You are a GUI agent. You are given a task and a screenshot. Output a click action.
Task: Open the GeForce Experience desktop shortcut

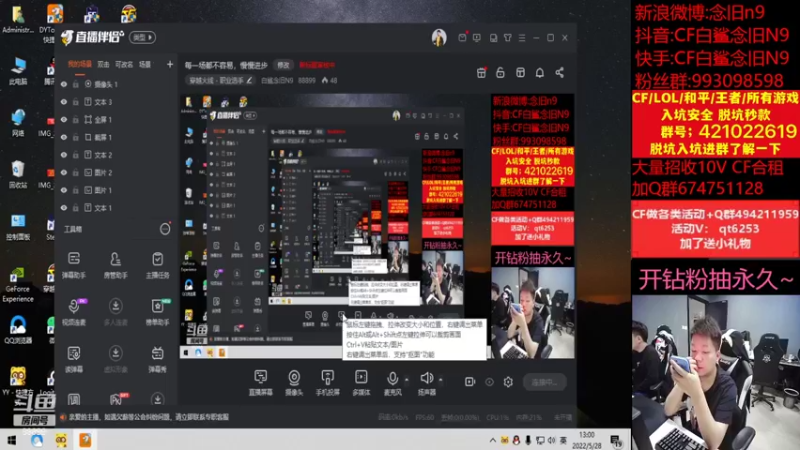point(18,286)
